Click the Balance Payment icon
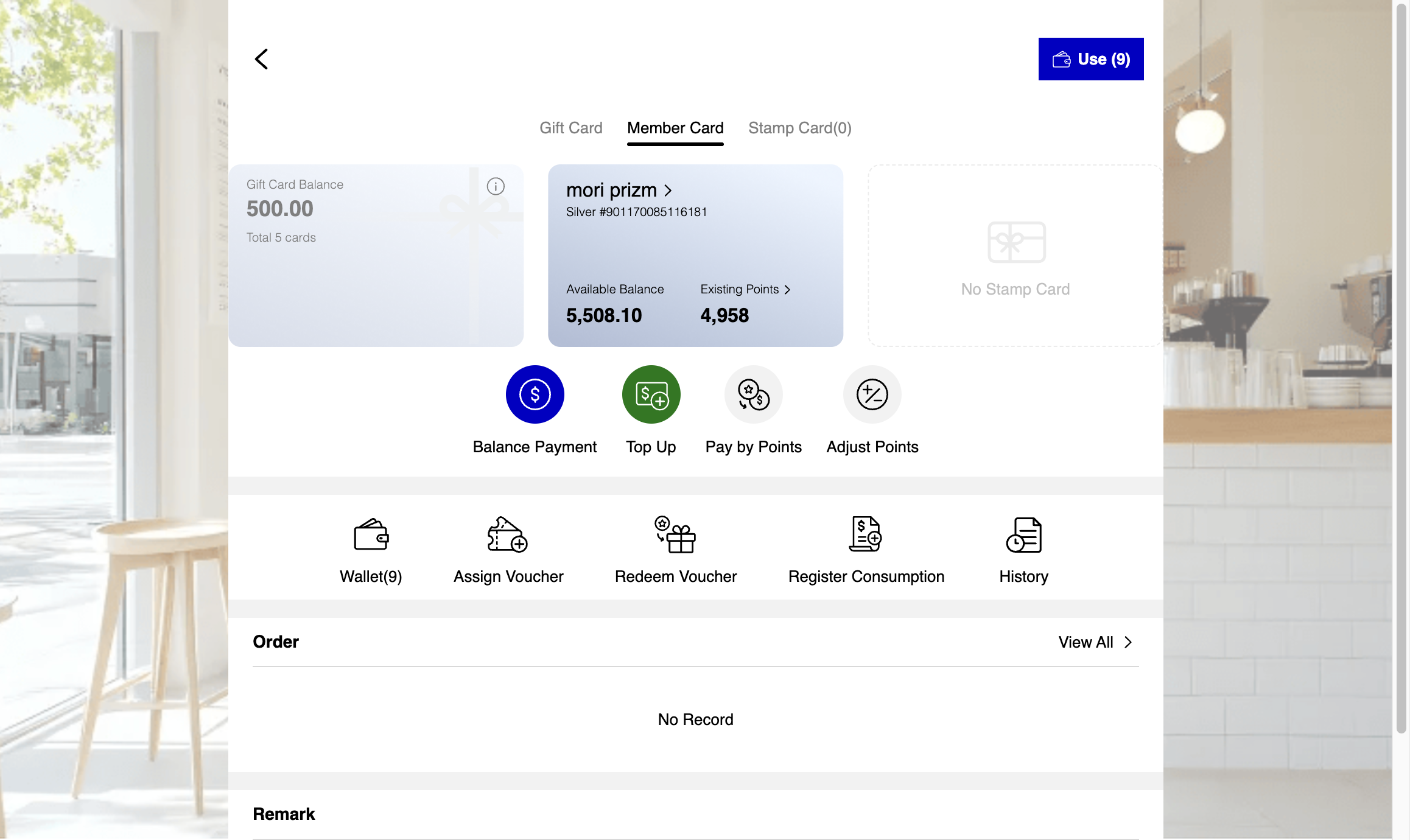1410x840 pixels. tap(535, 394)
